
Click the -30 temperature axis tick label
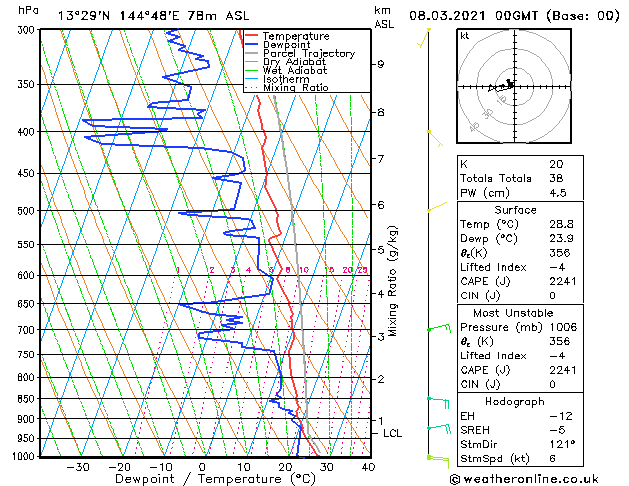[77, 468]
